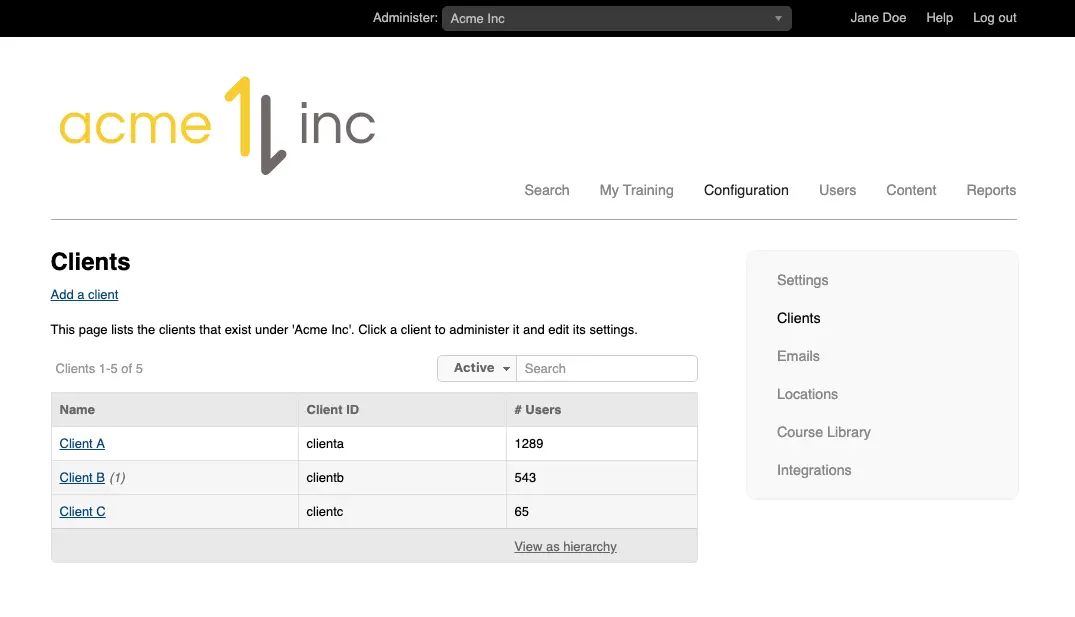Open My Training

(636, 190)
